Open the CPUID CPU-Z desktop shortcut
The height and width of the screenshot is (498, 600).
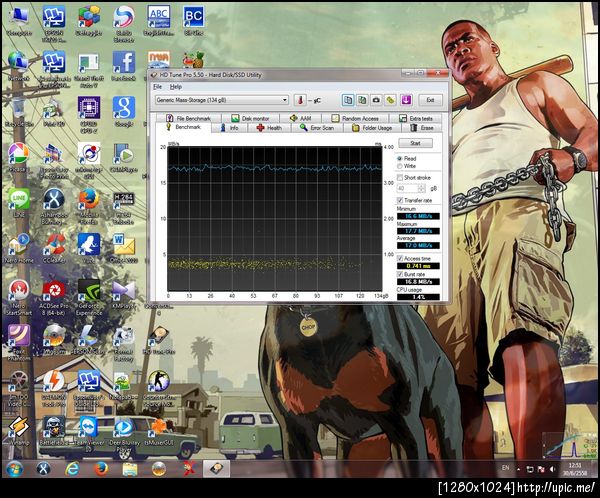[x=89, y=115]
